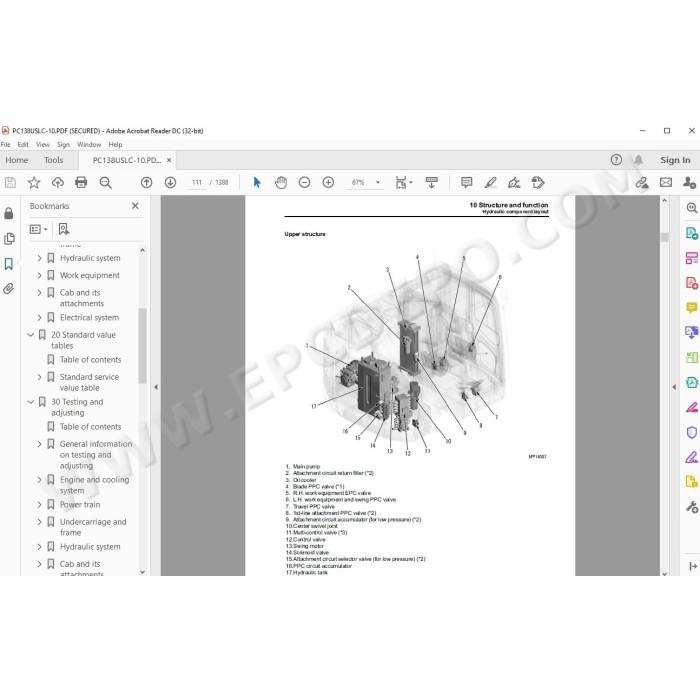The height and width of the screenshot is (700, 700).
Task: Open notifications bell icon
Action: click(x=638, y=160)
